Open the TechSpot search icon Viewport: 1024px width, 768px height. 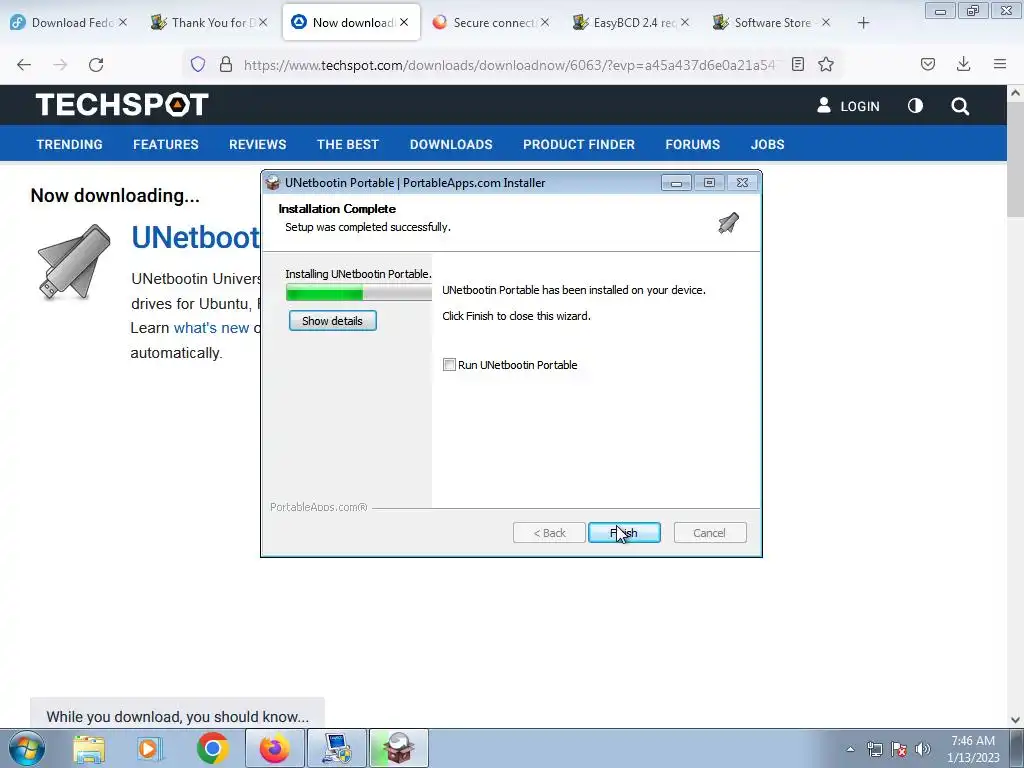pos(960,106)
